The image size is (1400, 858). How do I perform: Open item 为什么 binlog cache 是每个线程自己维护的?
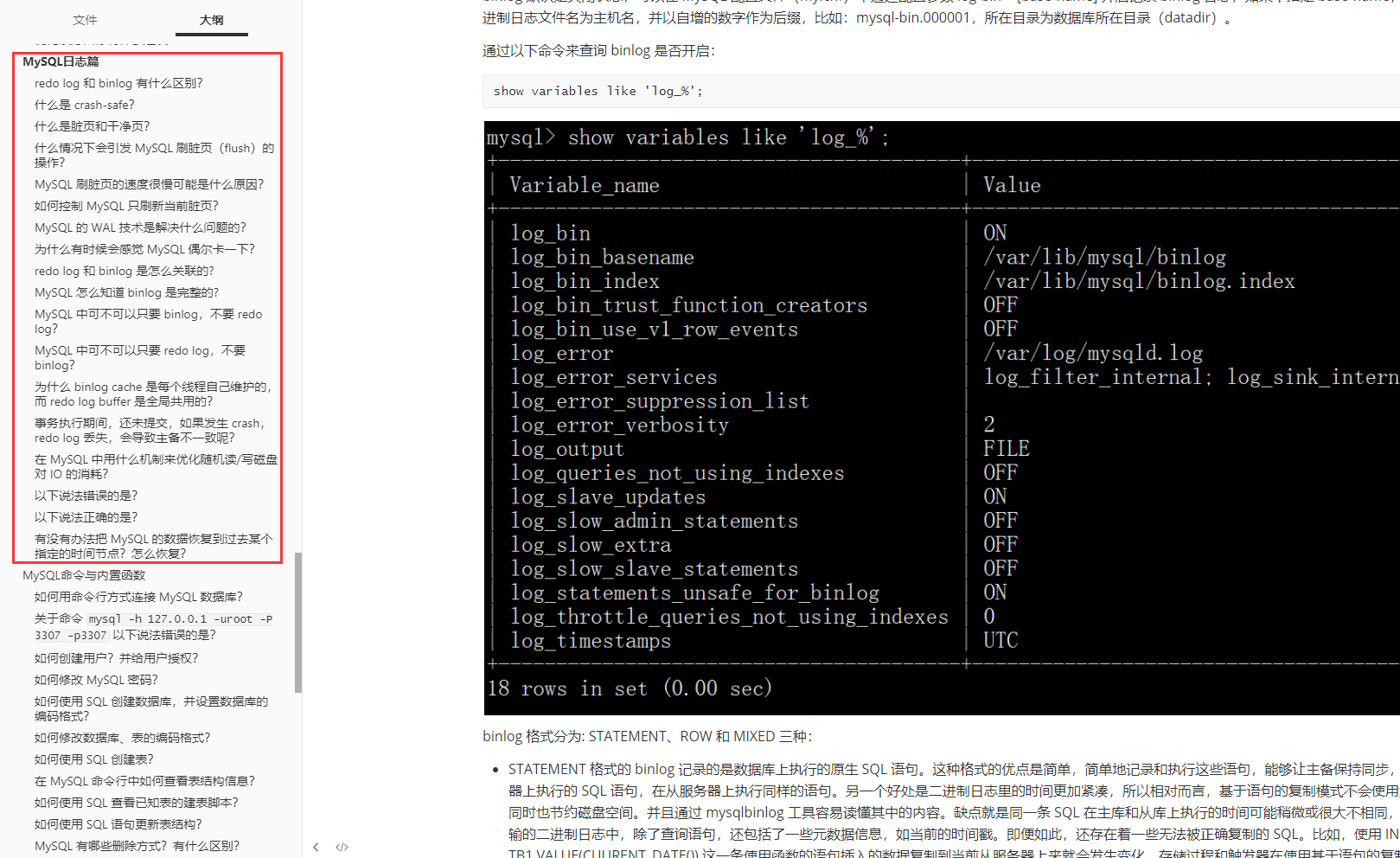pos(153,394)
